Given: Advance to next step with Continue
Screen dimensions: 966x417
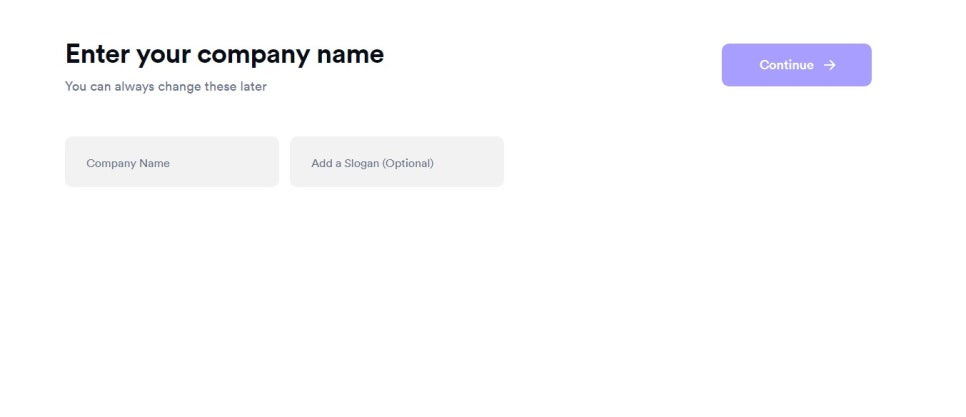Looking at the screenshot, I should click(x=797, y=65).
